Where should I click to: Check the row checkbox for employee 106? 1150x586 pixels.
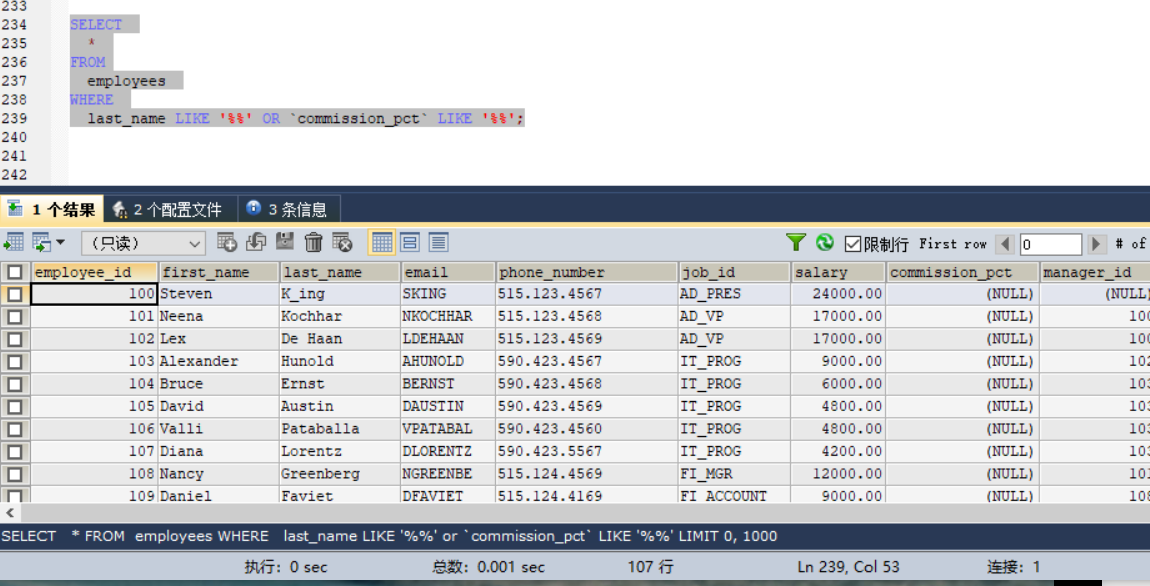tap(15, 429)
